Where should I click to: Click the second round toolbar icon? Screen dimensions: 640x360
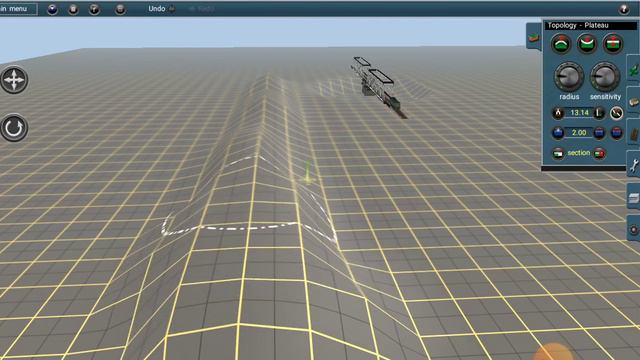73,9
